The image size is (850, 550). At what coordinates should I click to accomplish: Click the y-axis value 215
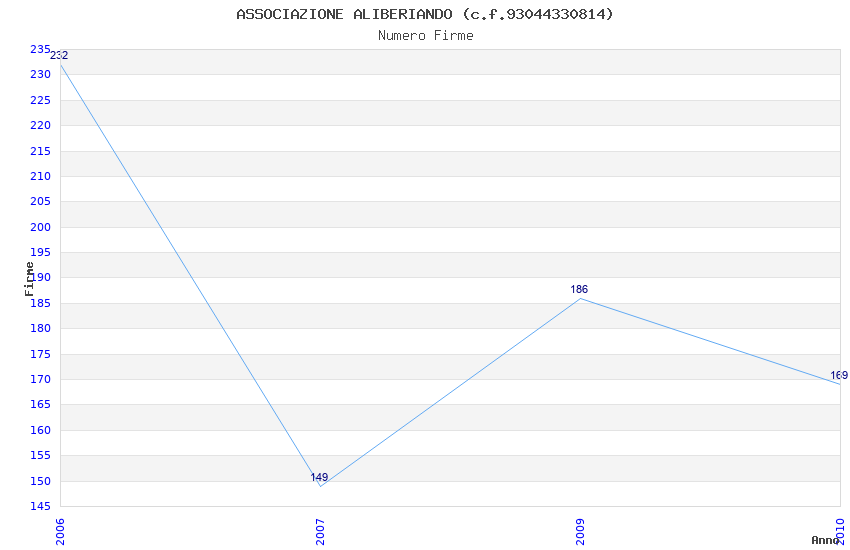[40, 151]
